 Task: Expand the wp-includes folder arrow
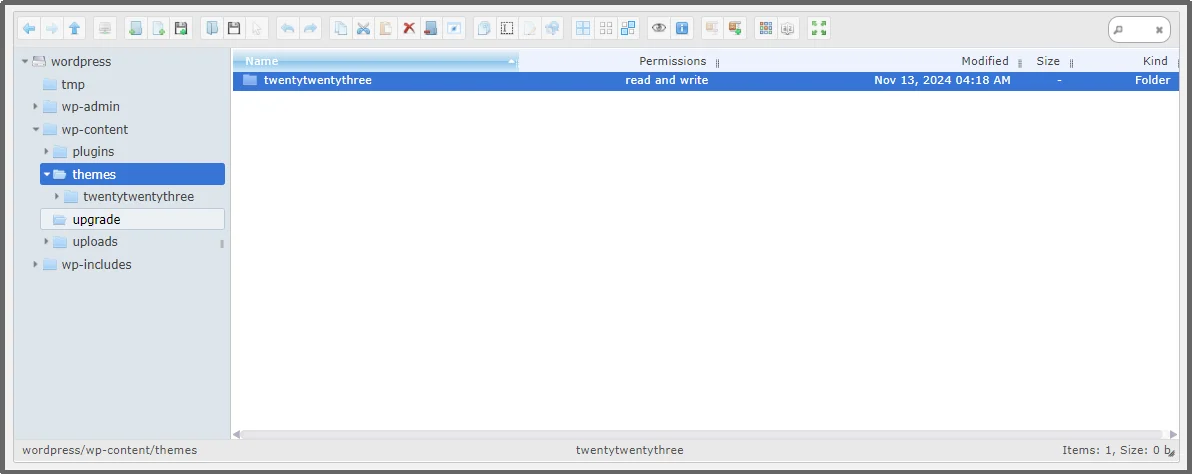click(35, 264)
